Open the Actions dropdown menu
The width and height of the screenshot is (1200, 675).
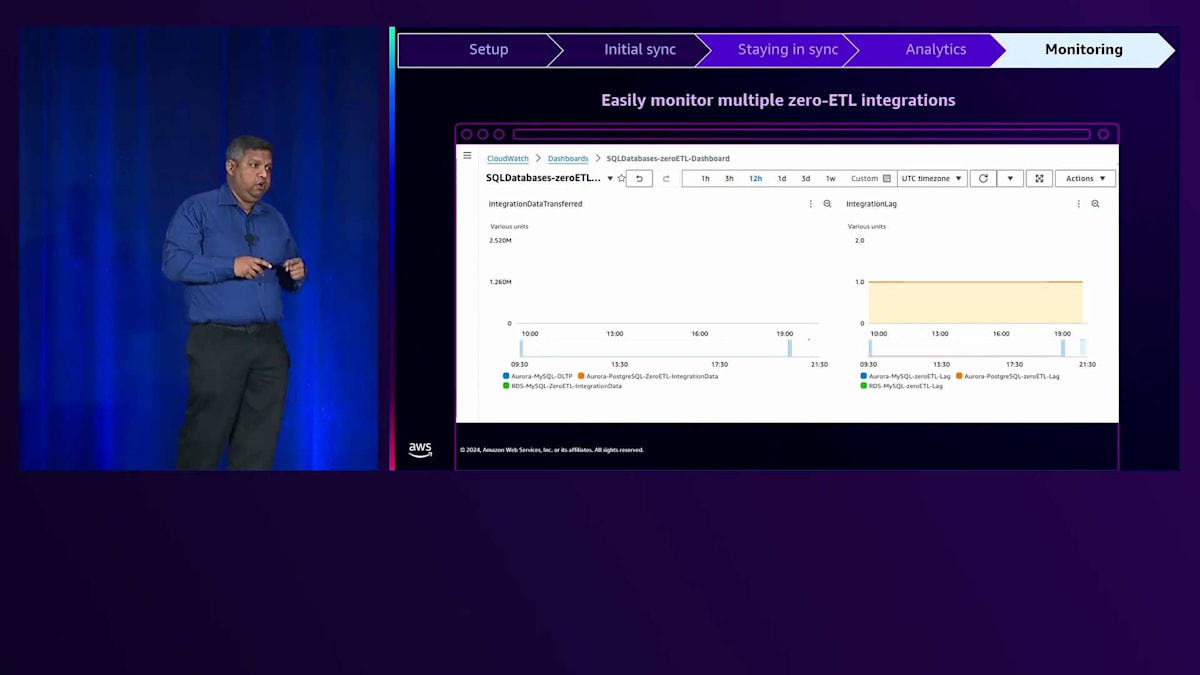[1085, 178]
